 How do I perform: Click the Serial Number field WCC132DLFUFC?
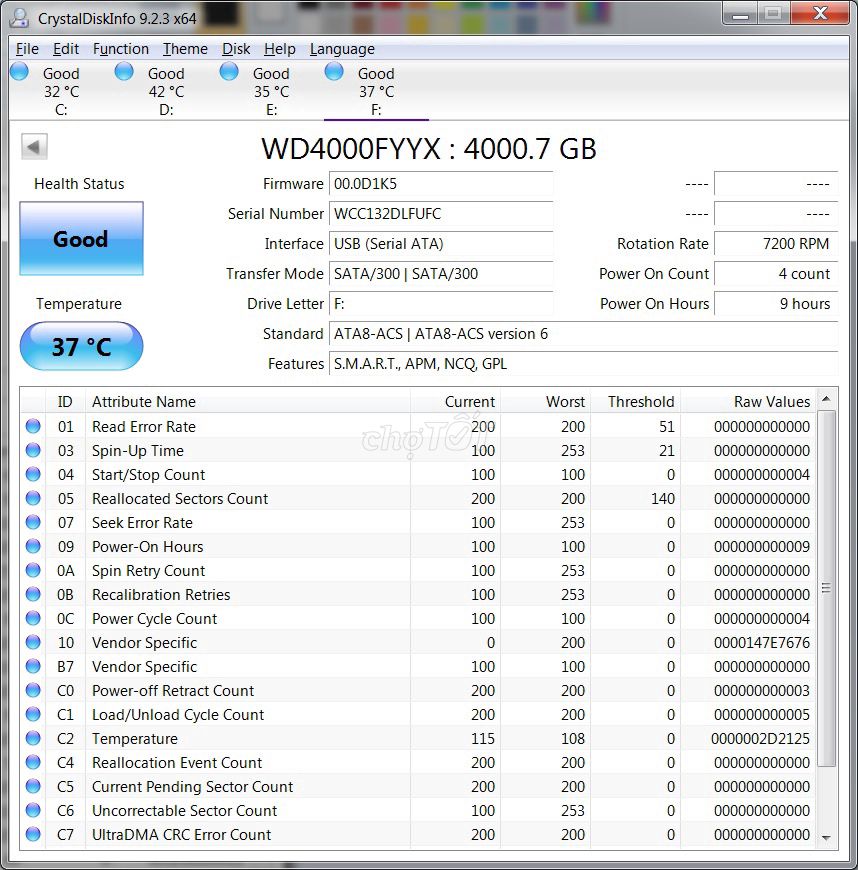click(441, 214)
